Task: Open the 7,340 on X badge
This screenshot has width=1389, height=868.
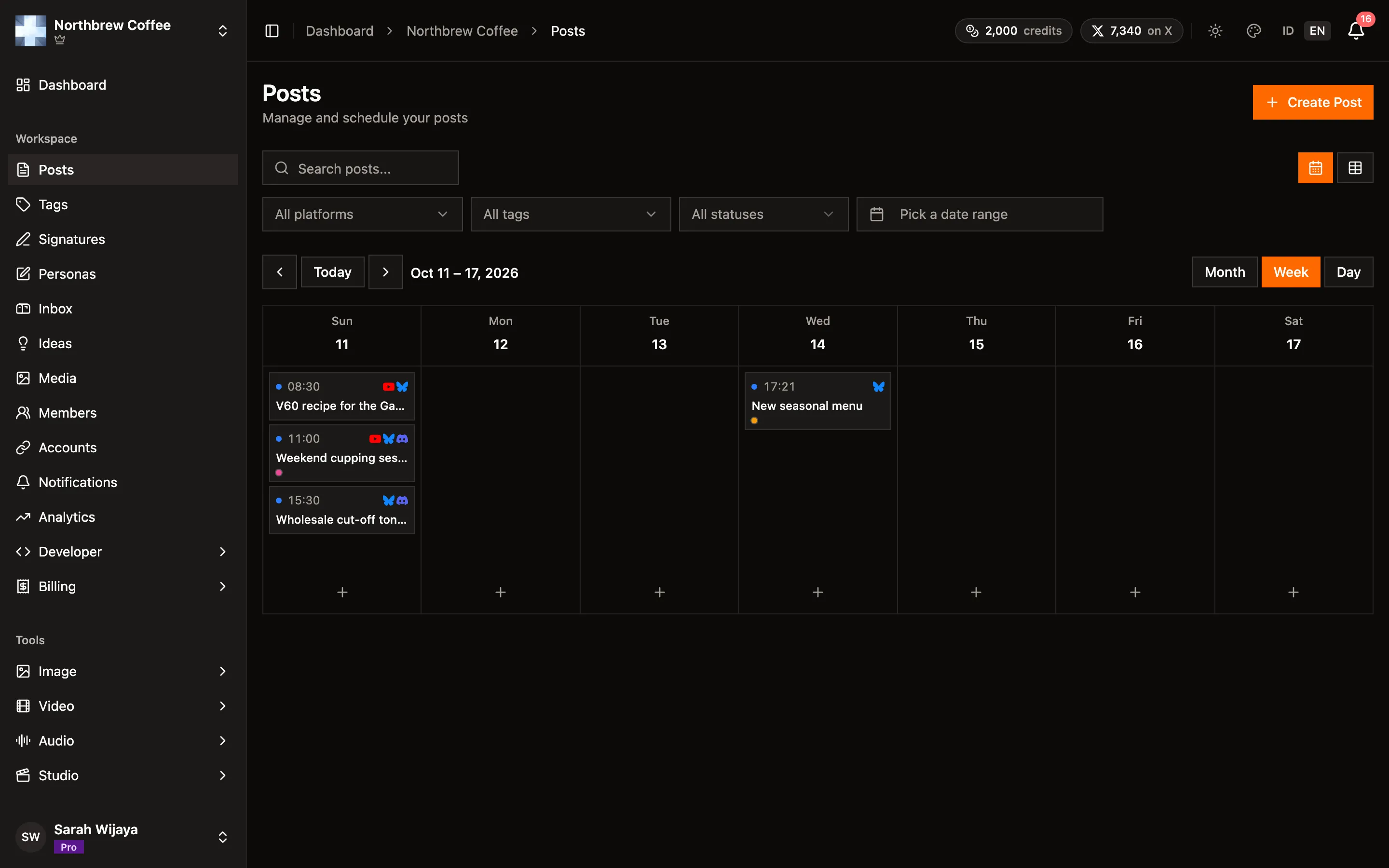Action: click(1131, 31)
